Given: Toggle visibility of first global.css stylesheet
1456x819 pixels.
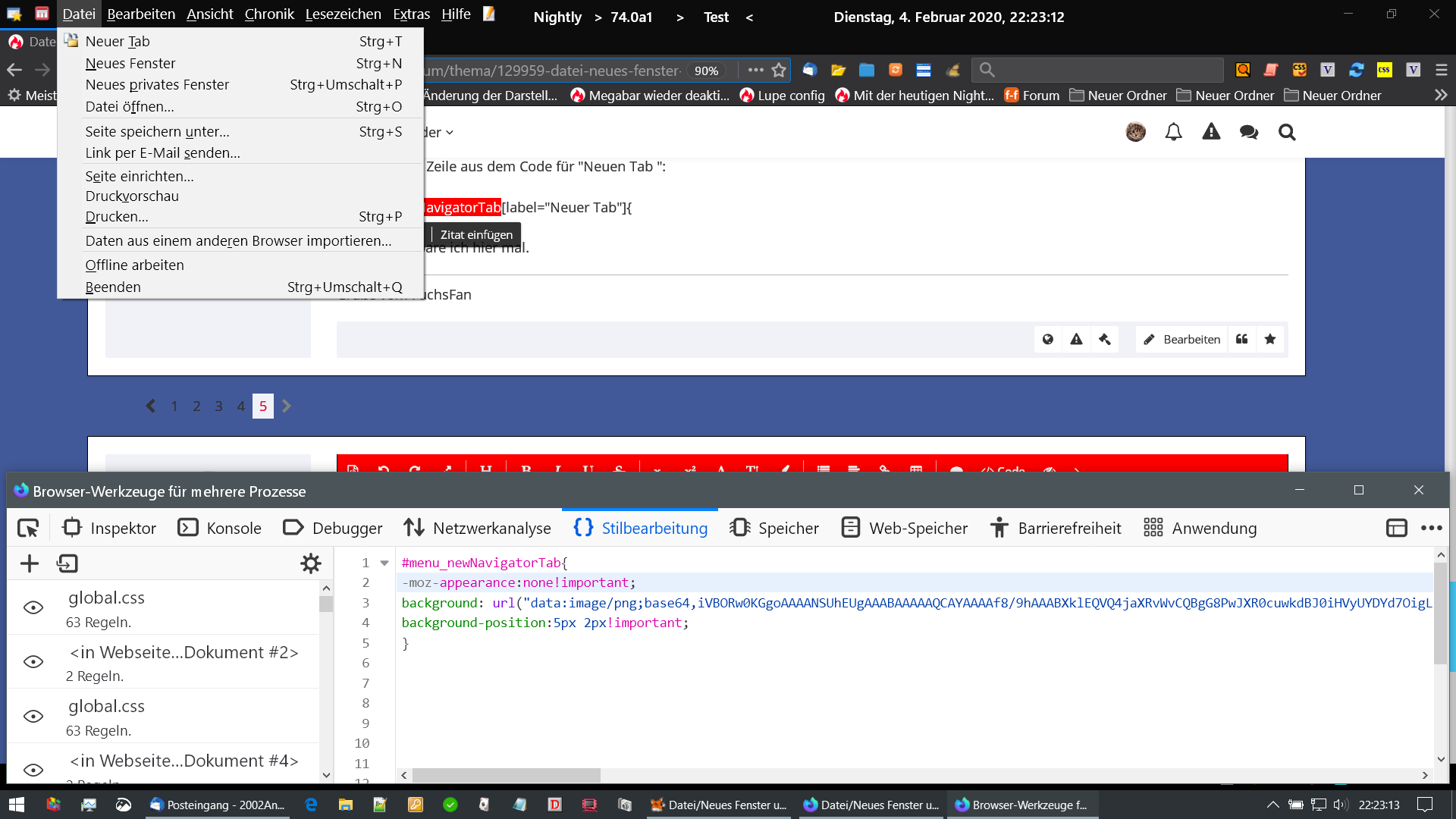Looking at the screenshot, I should click(x=33, y=607).
